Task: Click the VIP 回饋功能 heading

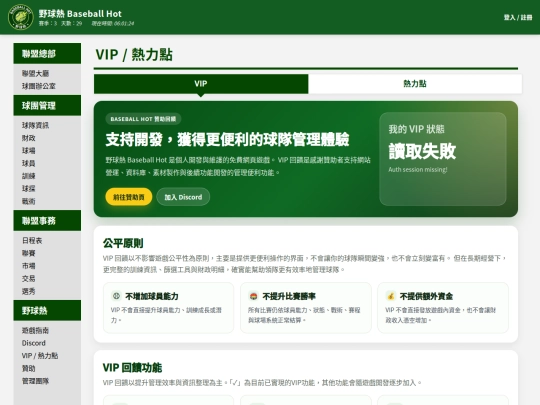Action: [x=132, y=367]
